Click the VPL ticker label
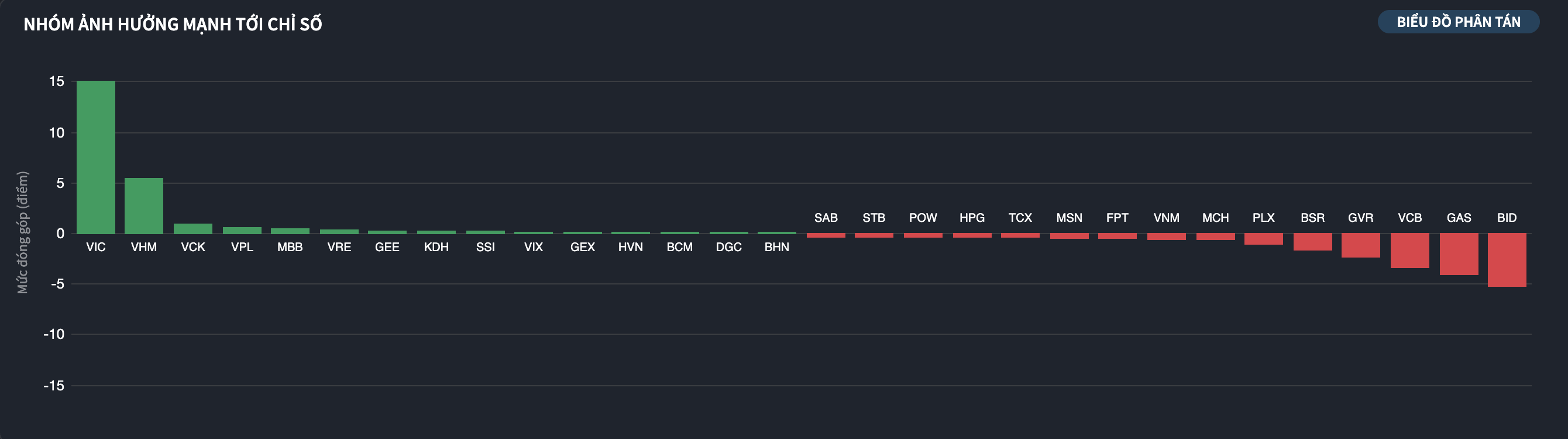Image resolution: width=1568 pixels, height=439 pixels. 242,247
